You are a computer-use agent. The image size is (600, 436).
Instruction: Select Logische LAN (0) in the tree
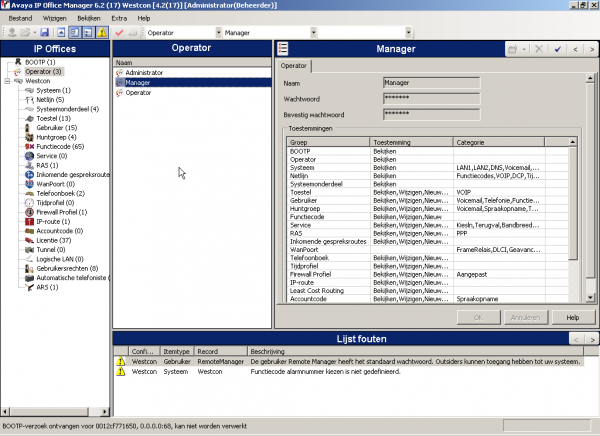pyautogui.click(x=60, y=259)
